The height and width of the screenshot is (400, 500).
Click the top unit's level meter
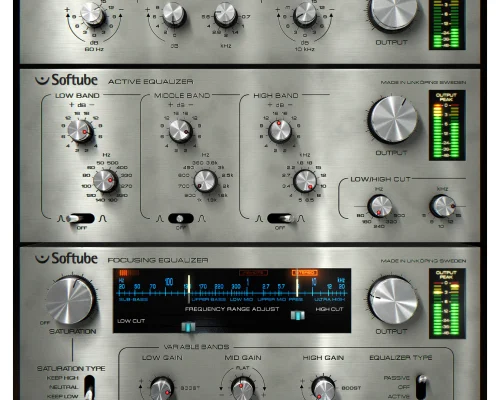[x=447, y=24]
